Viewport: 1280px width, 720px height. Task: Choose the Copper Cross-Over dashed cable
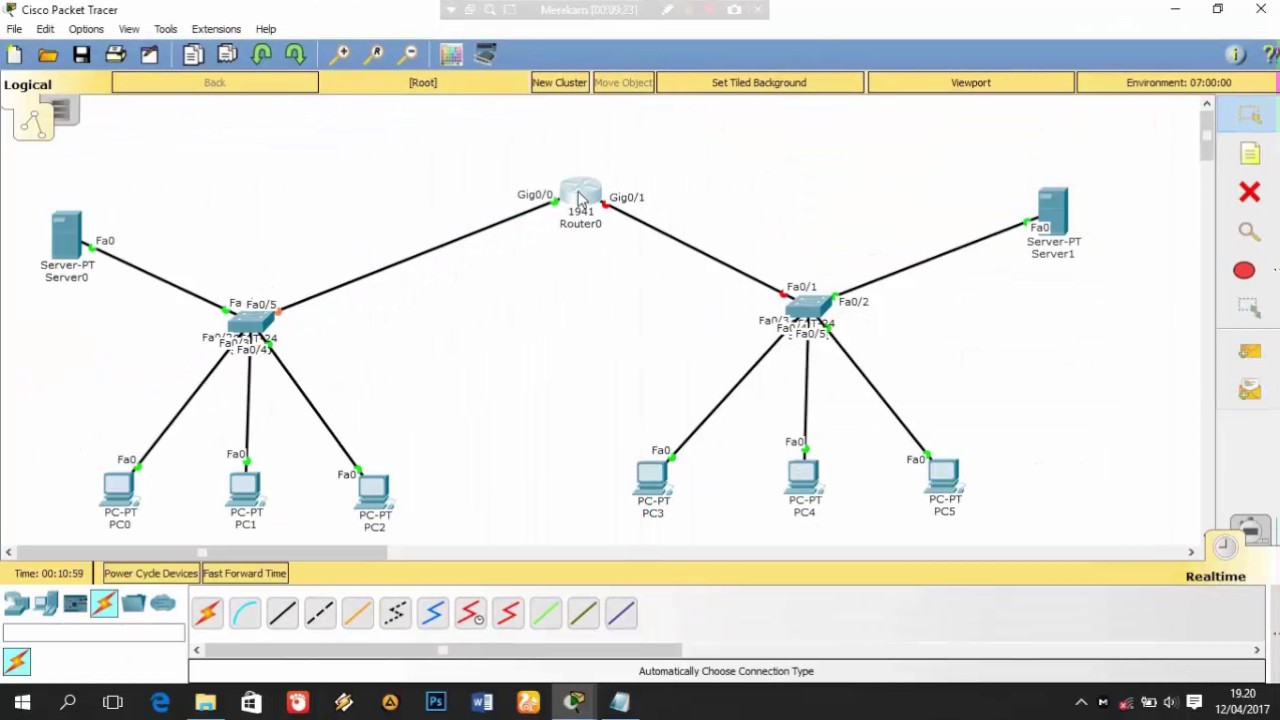click(320, 613)
